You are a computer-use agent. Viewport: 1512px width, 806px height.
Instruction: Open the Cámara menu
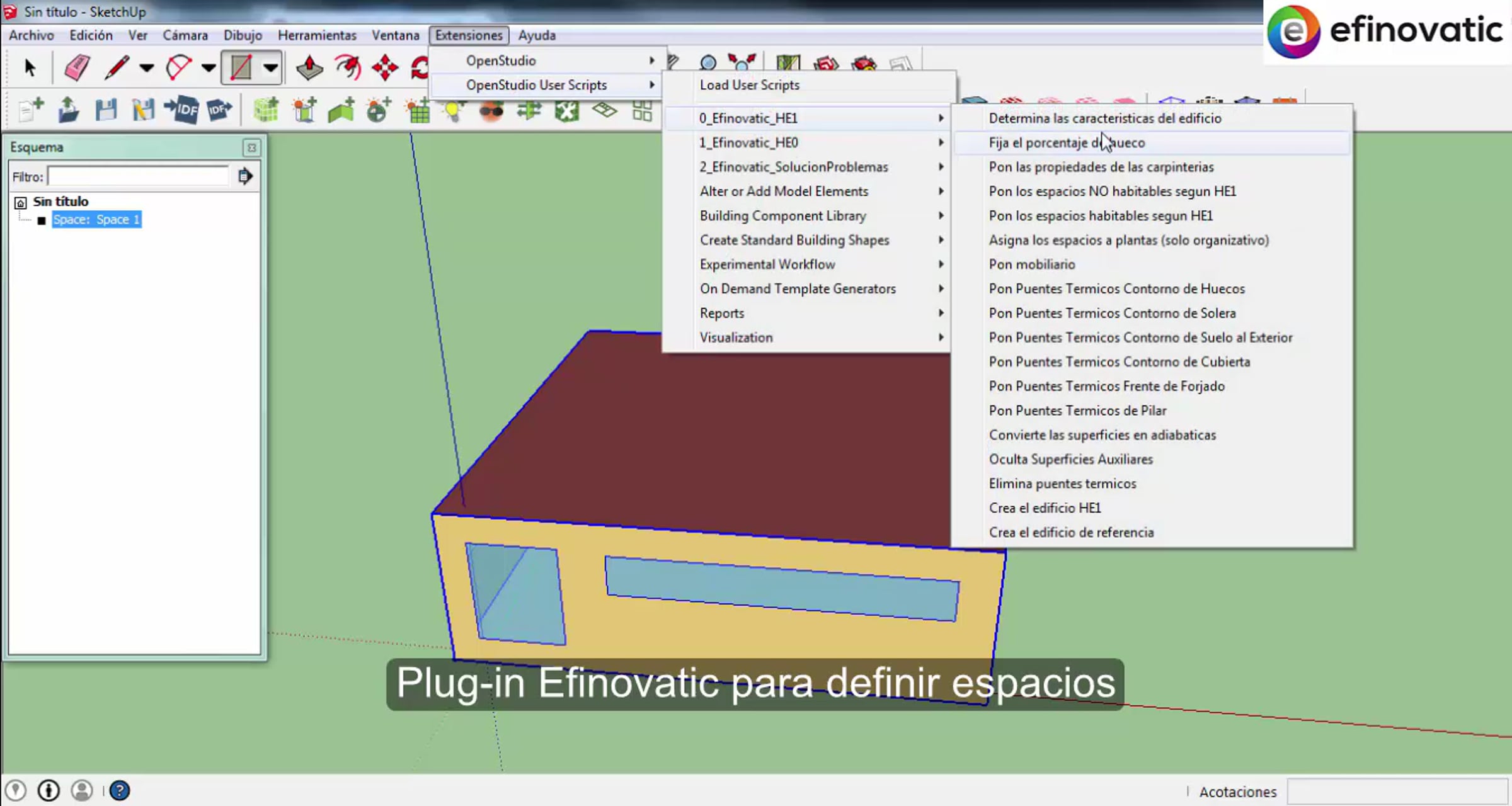(185, 35)
